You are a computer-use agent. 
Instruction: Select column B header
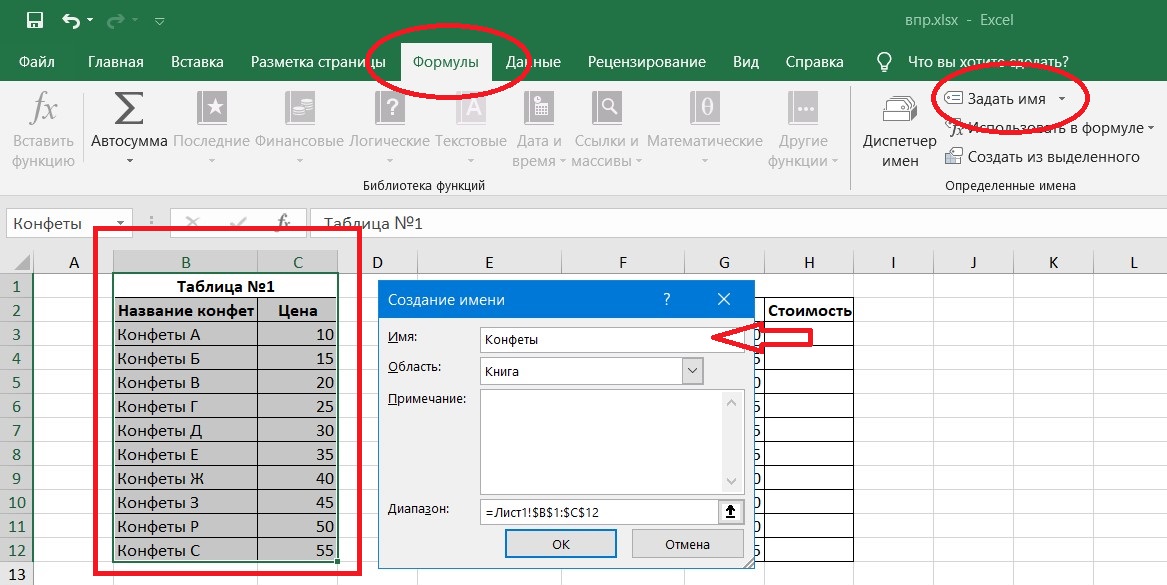click(185, 262)
